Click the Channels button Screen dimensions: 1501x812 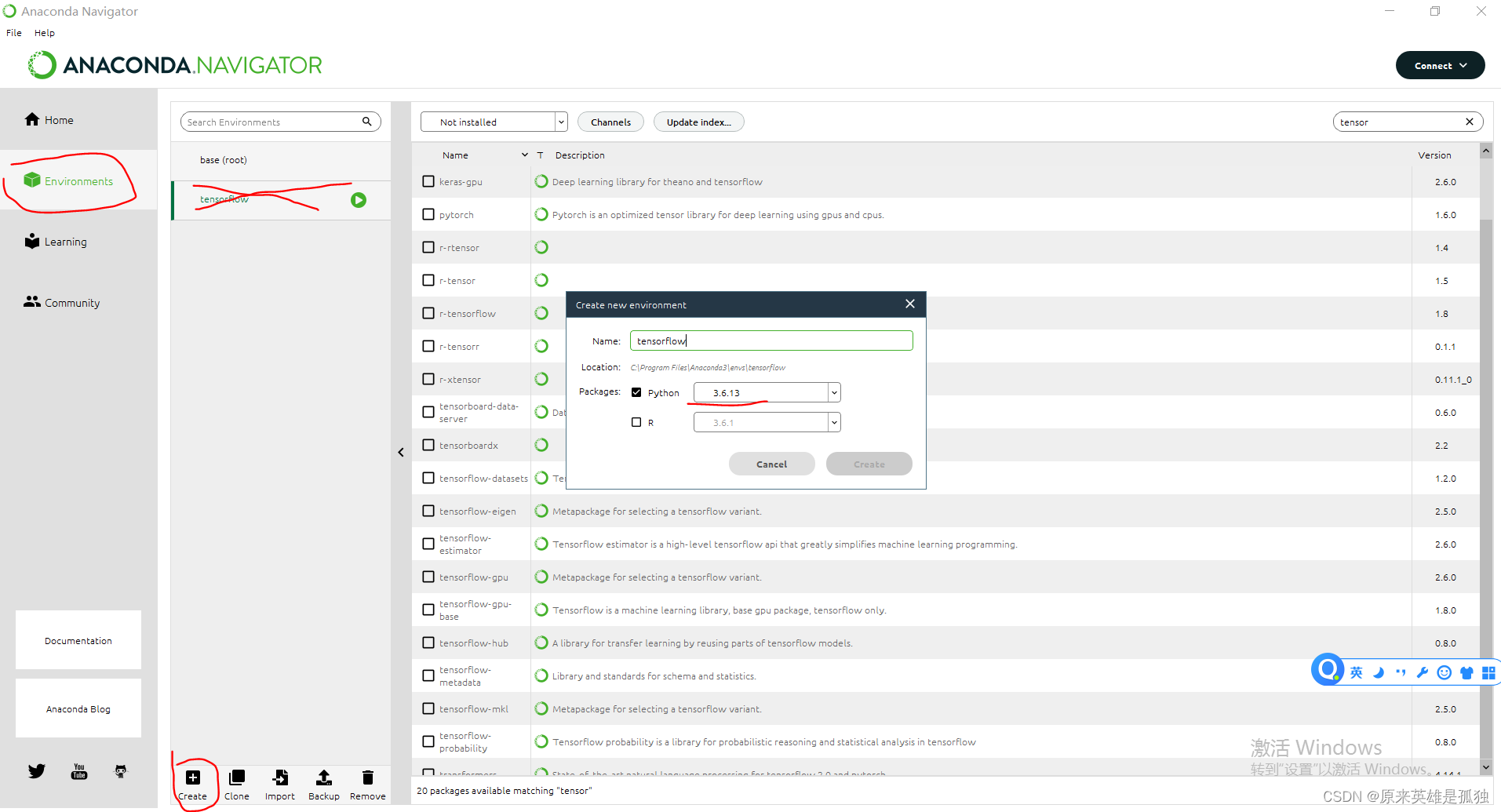pyautogui.click(x=610, y=122)
